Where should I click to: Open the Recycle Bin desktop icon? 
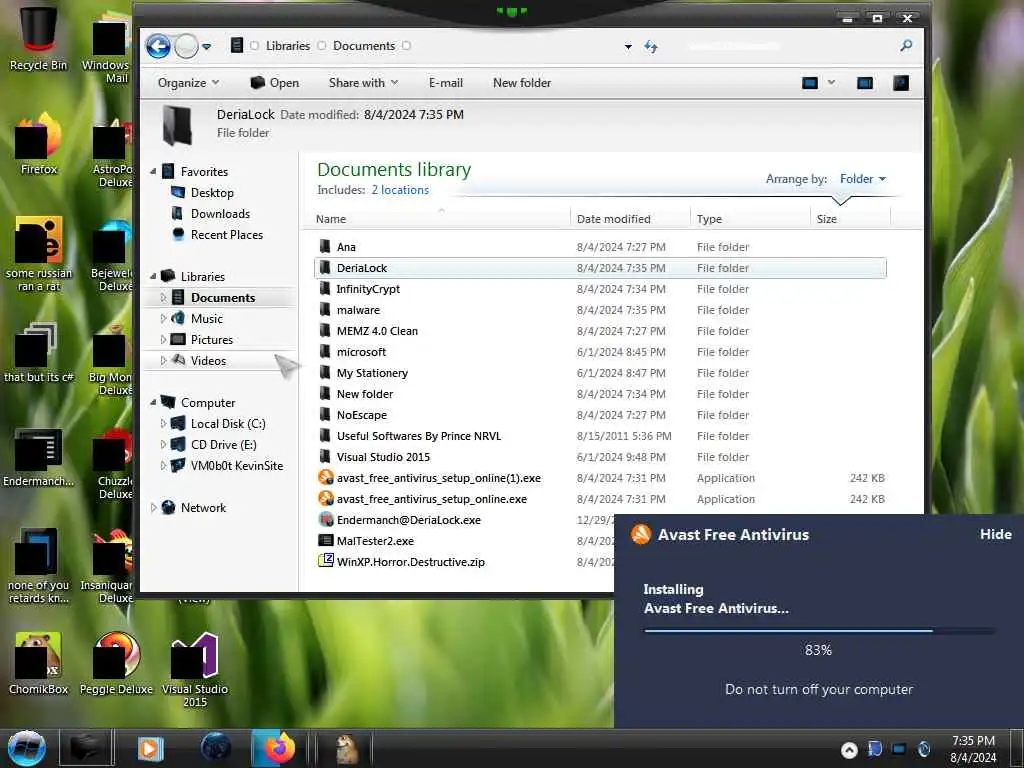click(x=38, y=38)
